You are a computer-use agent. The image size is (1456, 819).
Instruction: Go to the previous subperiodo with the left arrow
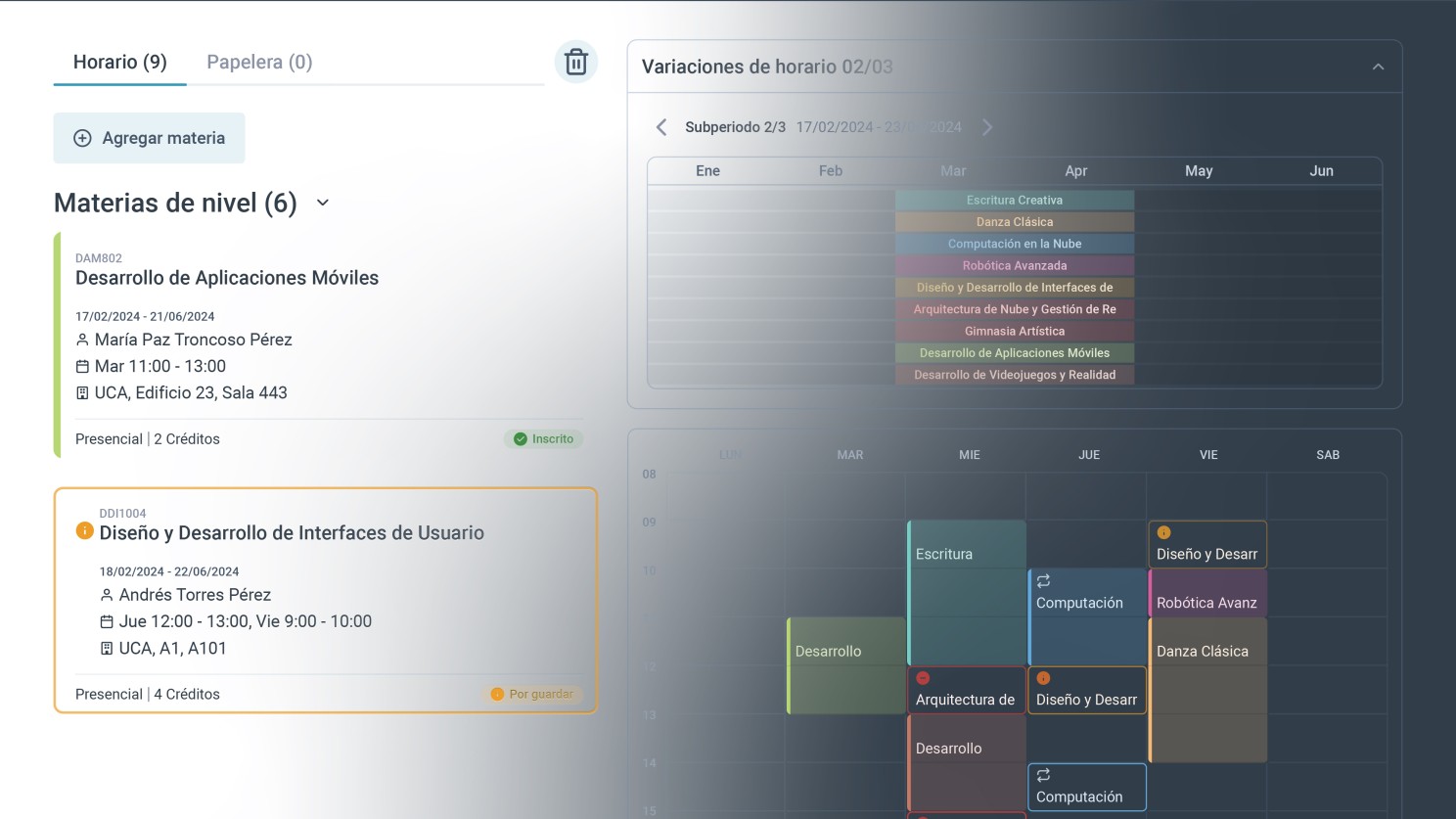click(x=660, y=126)
